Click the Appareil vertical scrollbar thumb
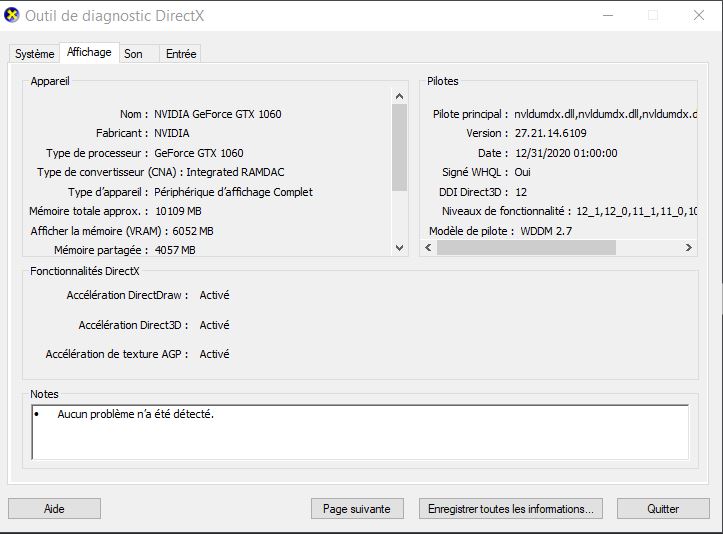The image size is (723, 534). coord(400,147)
